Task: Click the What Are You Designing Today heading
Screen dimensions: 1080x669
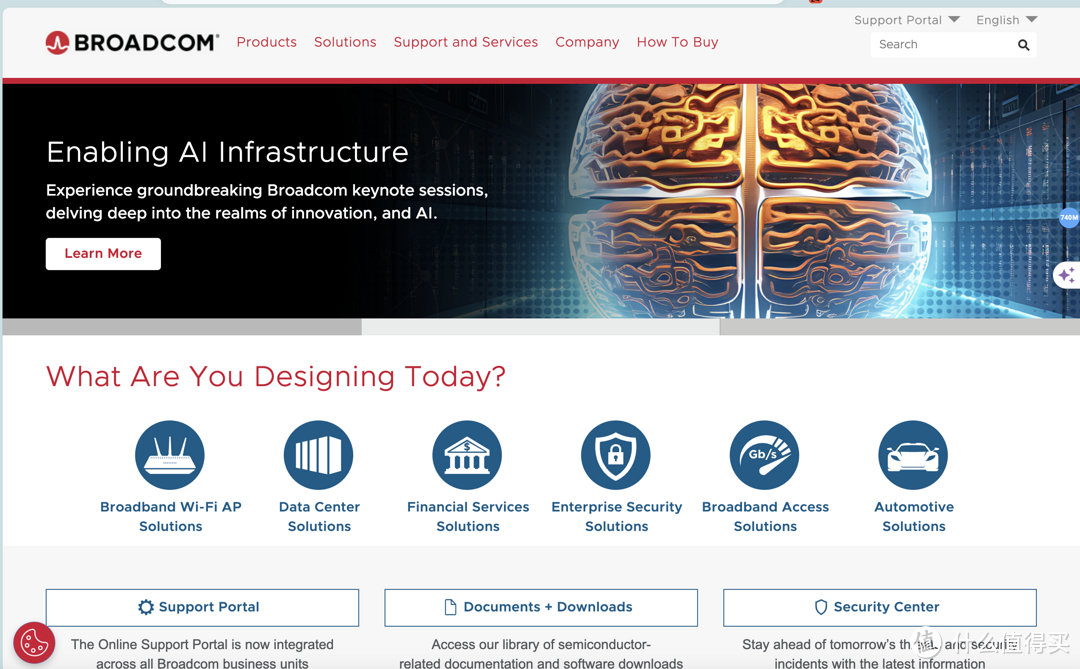Action: (276, 376)
